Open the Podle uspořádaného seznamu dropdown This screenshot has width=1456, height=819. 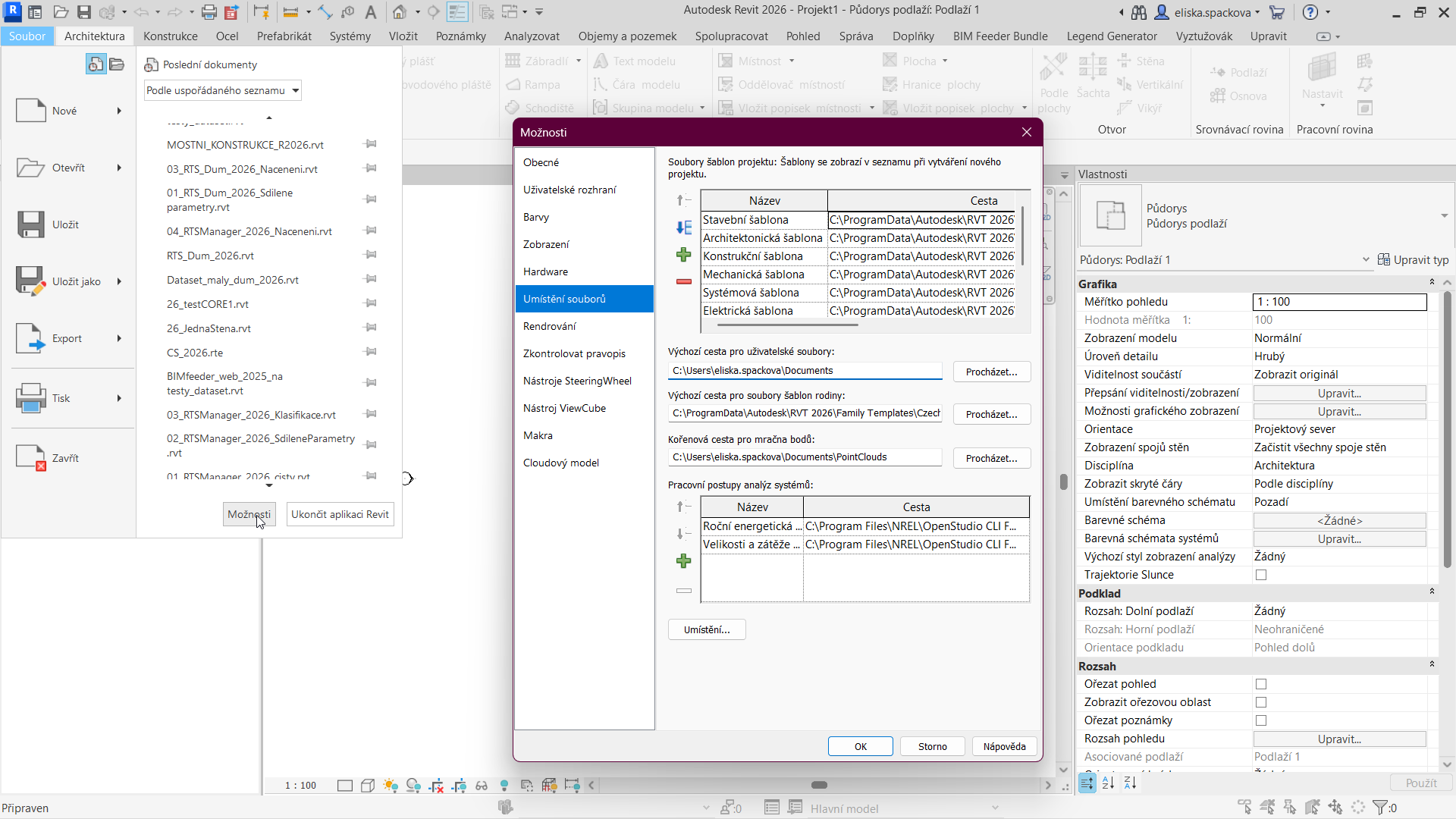point(223,90)
